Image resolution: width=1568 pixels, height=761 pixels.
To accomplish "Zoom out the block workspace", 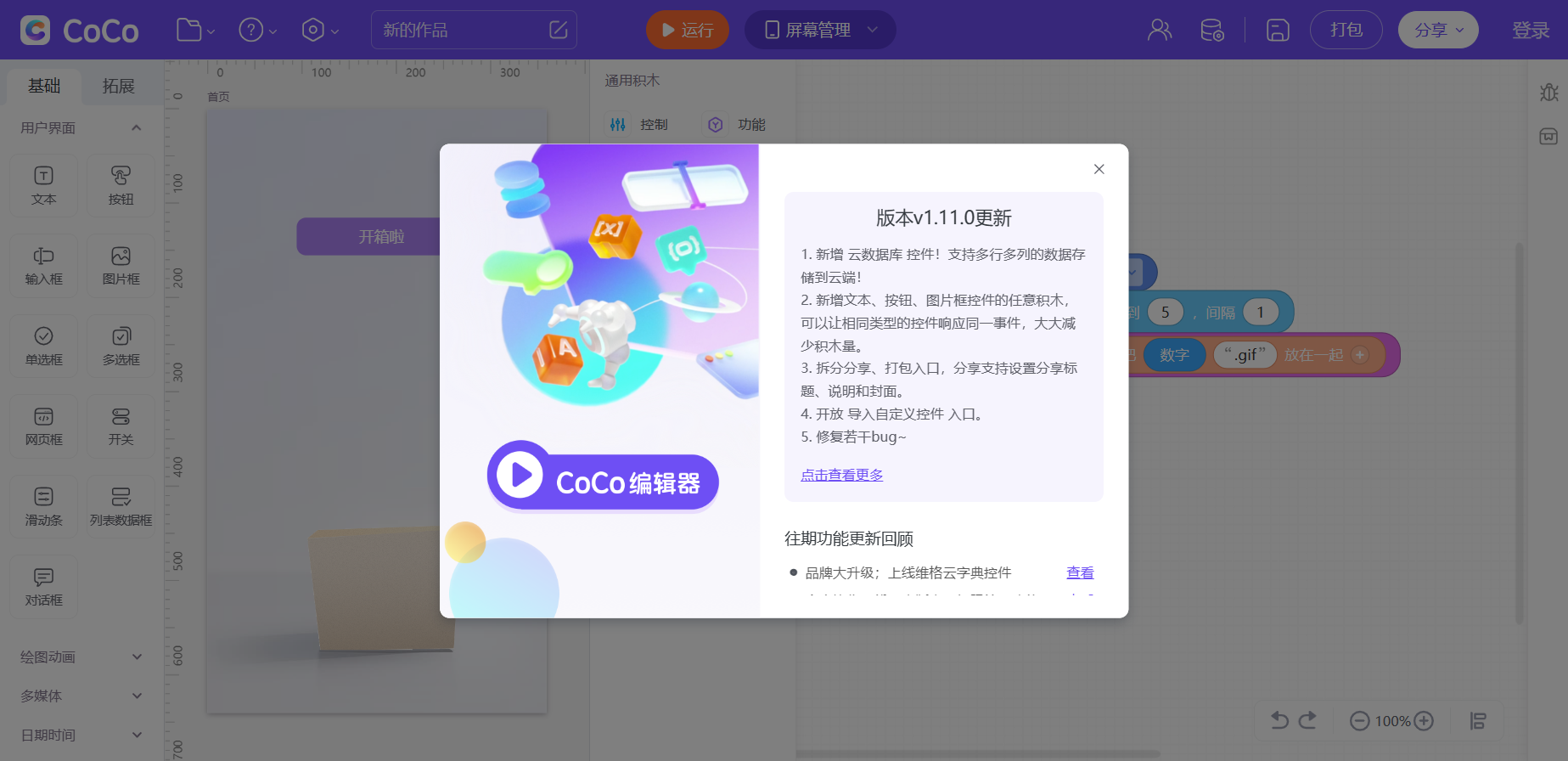I will (x=1360, y=721).
